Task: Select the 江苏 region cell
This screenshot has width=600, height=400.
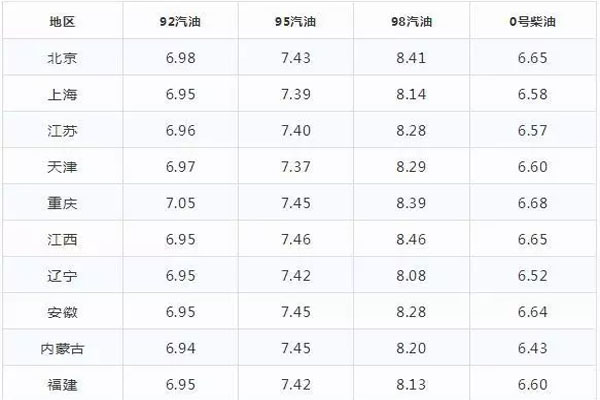Action: tap(62, 131)
